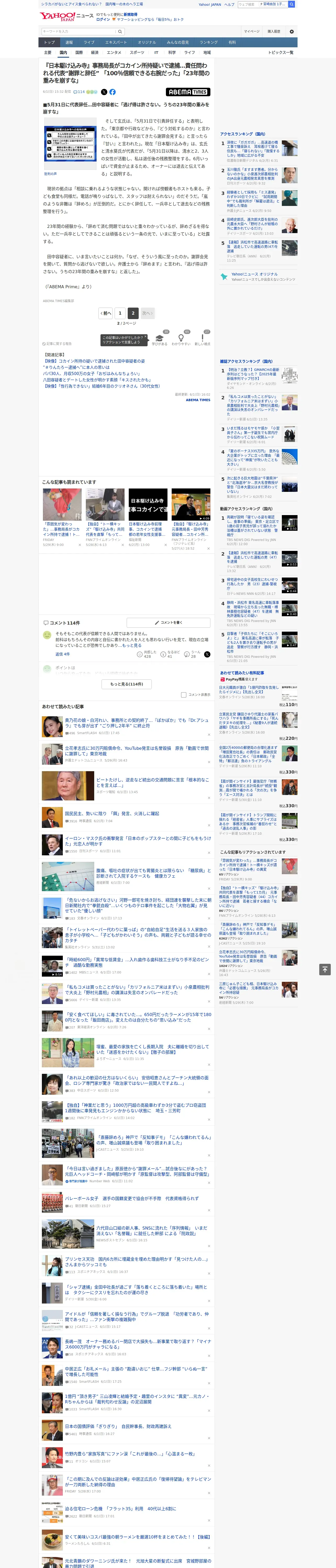Click the first commenter's green avatar
The height and width of the screenshot is (1568, 336).
coord(47,634)
